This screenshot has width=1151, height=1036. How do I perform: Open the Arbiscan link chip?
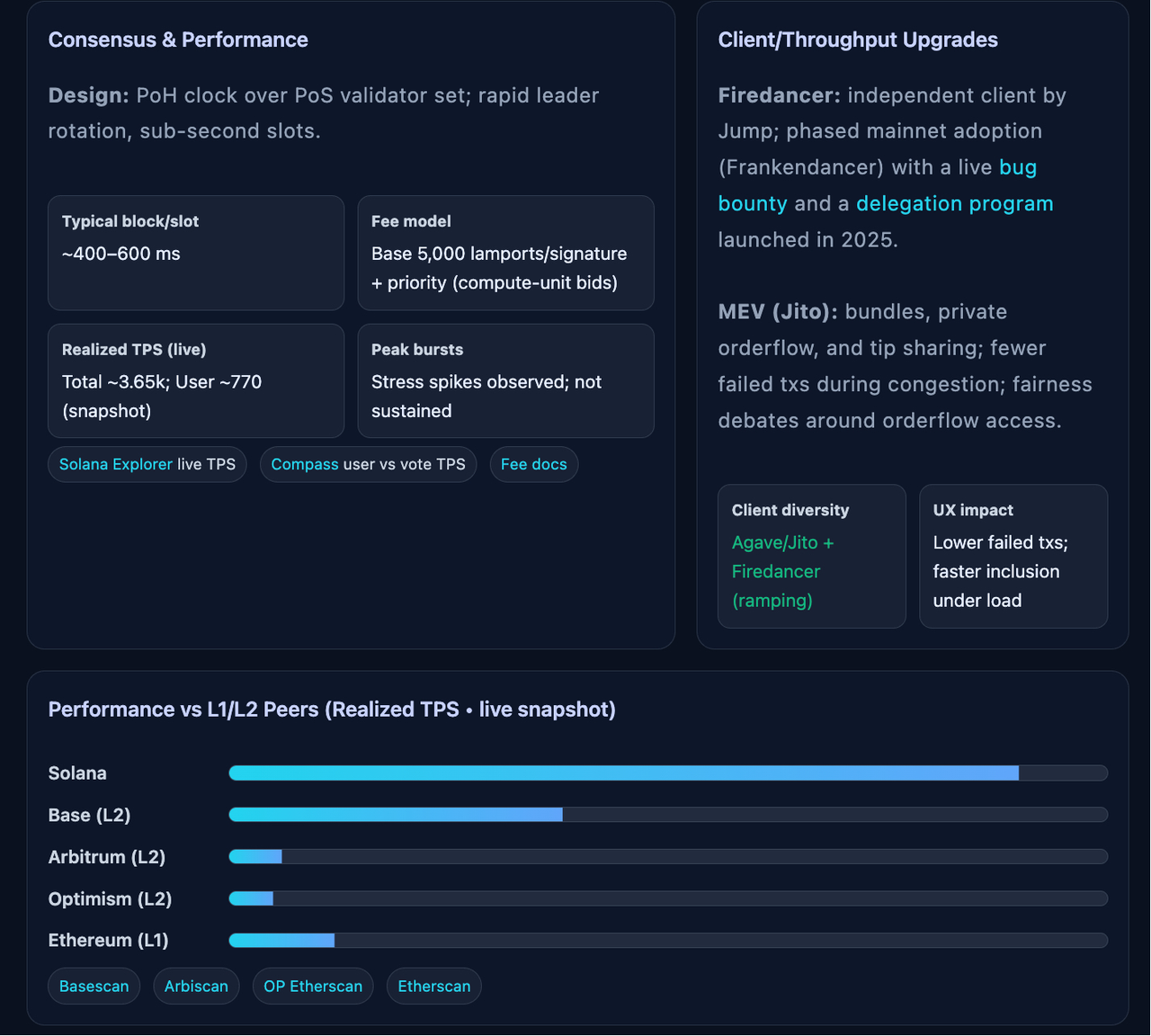click(197, 986)
